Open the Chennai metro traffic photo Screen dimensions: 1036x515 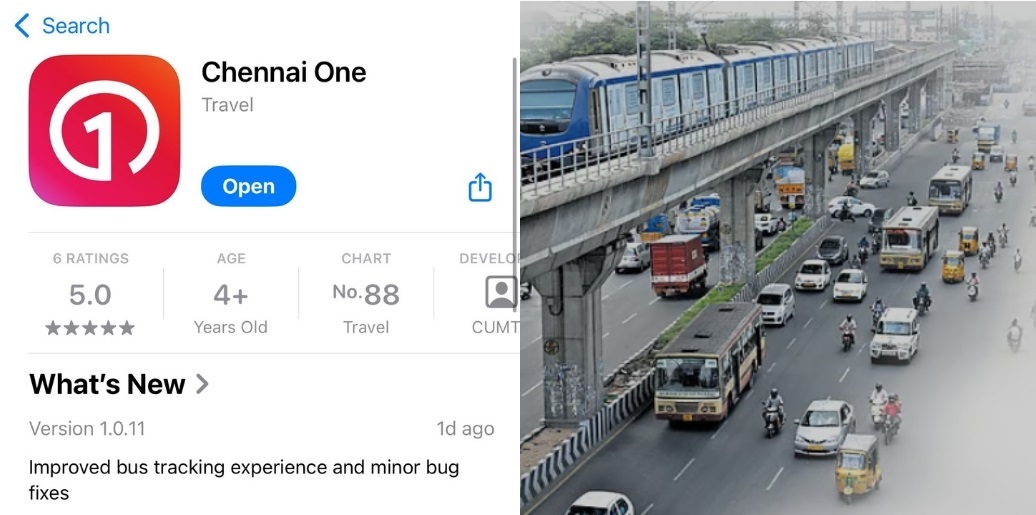tap(778, 258)
